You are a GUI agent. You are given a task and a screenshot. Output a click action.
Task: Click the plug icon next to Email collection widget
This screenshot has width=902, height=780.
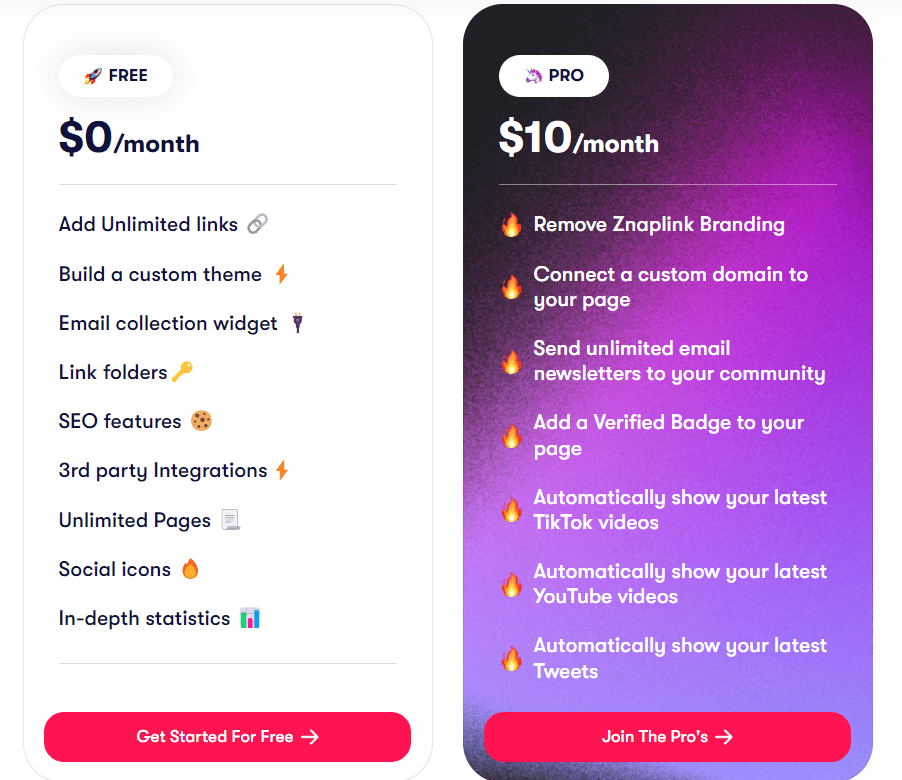(294, 322)
